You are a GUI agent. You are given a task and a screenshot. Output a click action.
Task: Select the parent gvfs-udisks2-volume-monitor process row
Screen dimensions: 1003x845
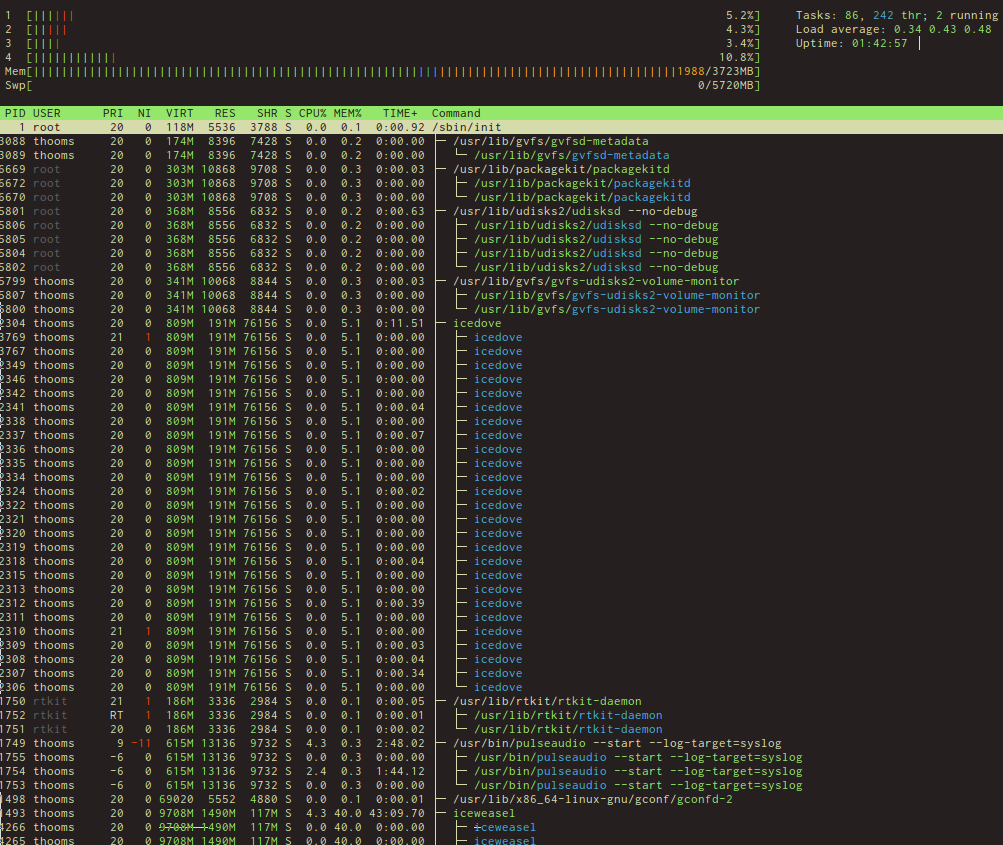click(596, 281)
